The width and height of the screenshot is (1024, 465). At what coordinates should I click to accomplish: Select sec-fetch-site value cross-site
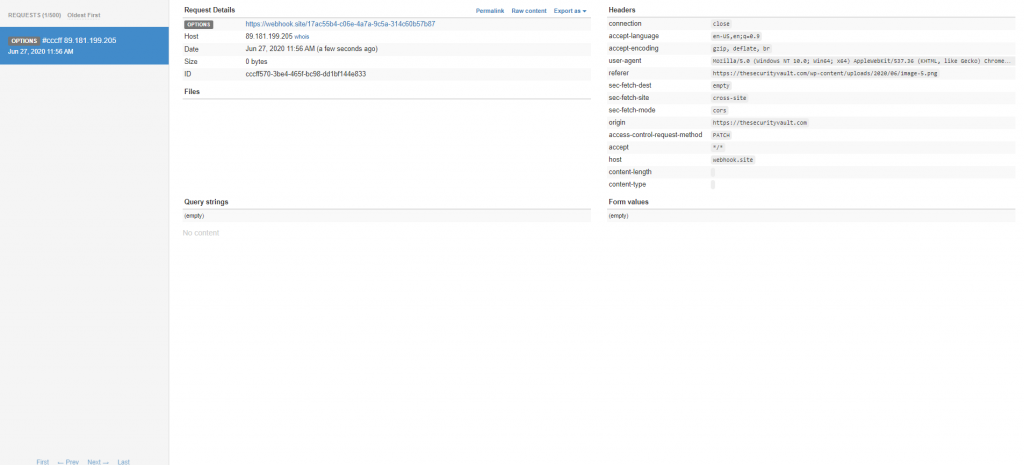click(729, 98)
